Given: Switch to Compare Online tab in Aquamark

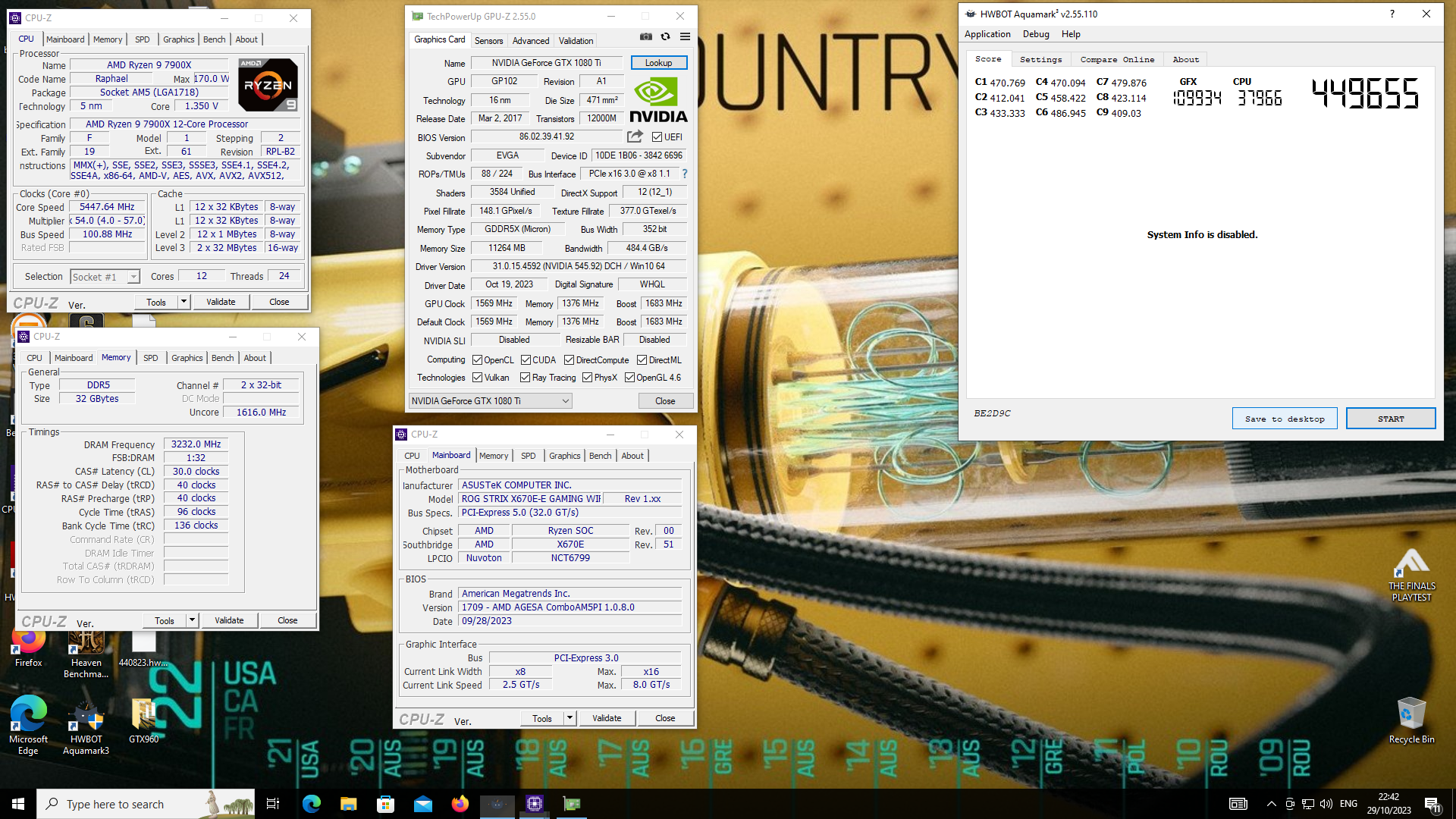Looking at the screenshot, I should click(1117, 59).
